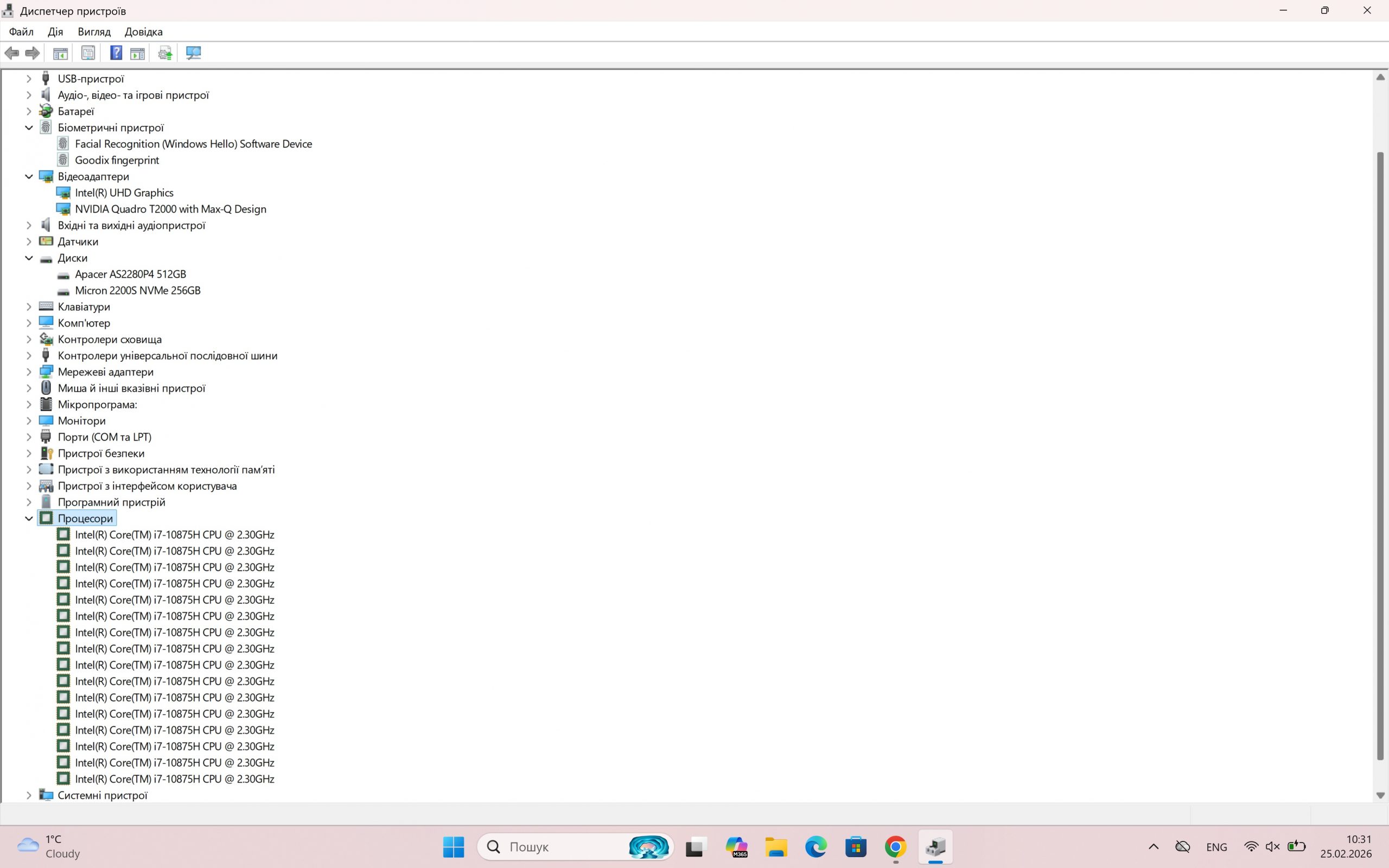1389x868 pixels.
Task: Open the Properties toolbar icon
Action: (x=88, y=53)
